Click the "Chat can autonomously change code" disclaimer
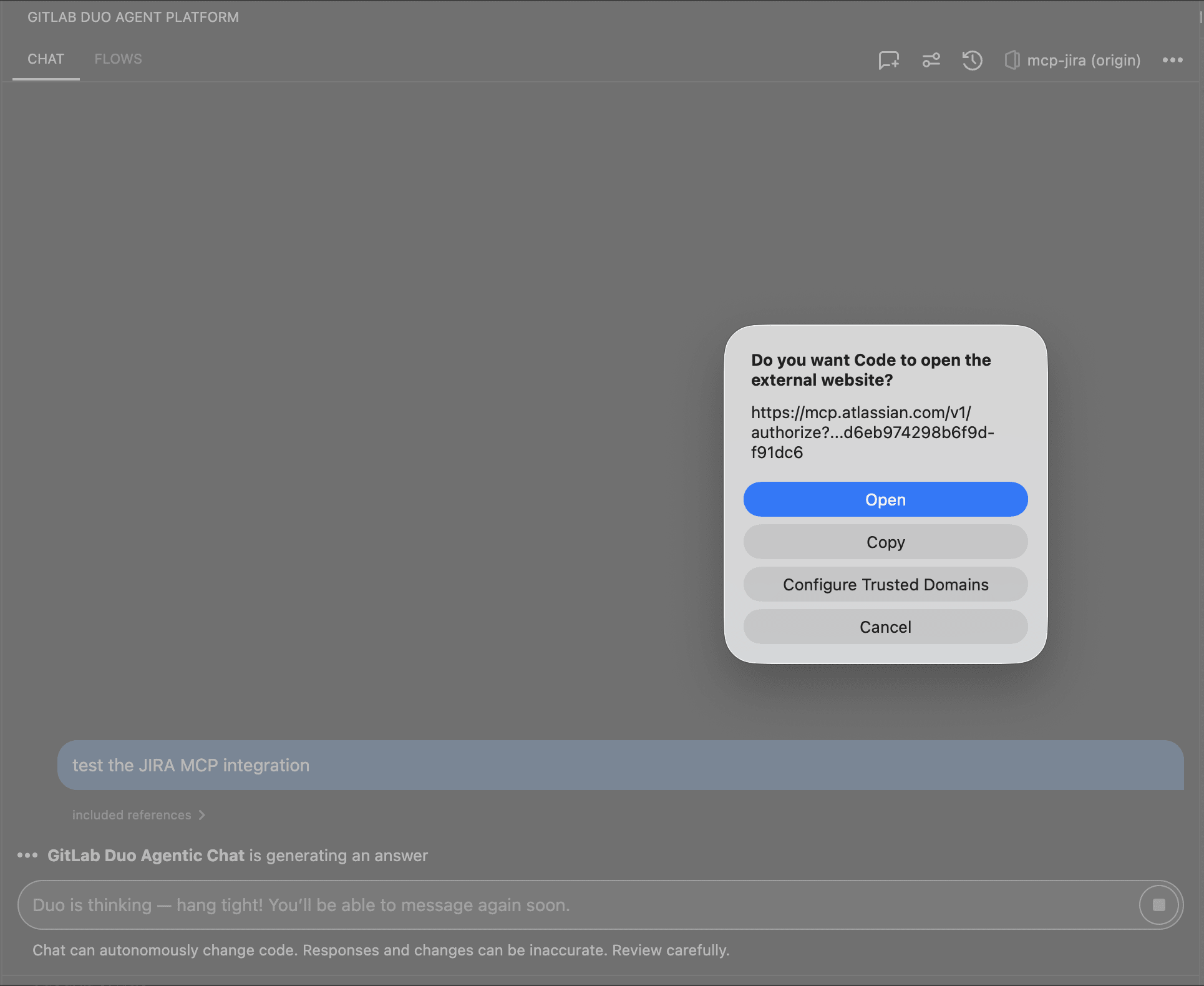 [x=381, y=950]
